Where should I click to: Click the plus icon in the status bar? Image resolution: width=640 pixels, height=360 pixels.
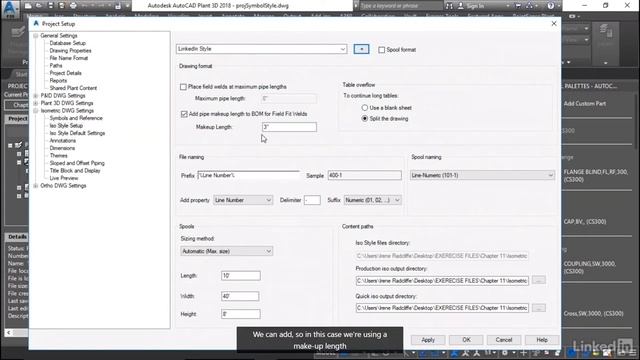tap(524, 353)
